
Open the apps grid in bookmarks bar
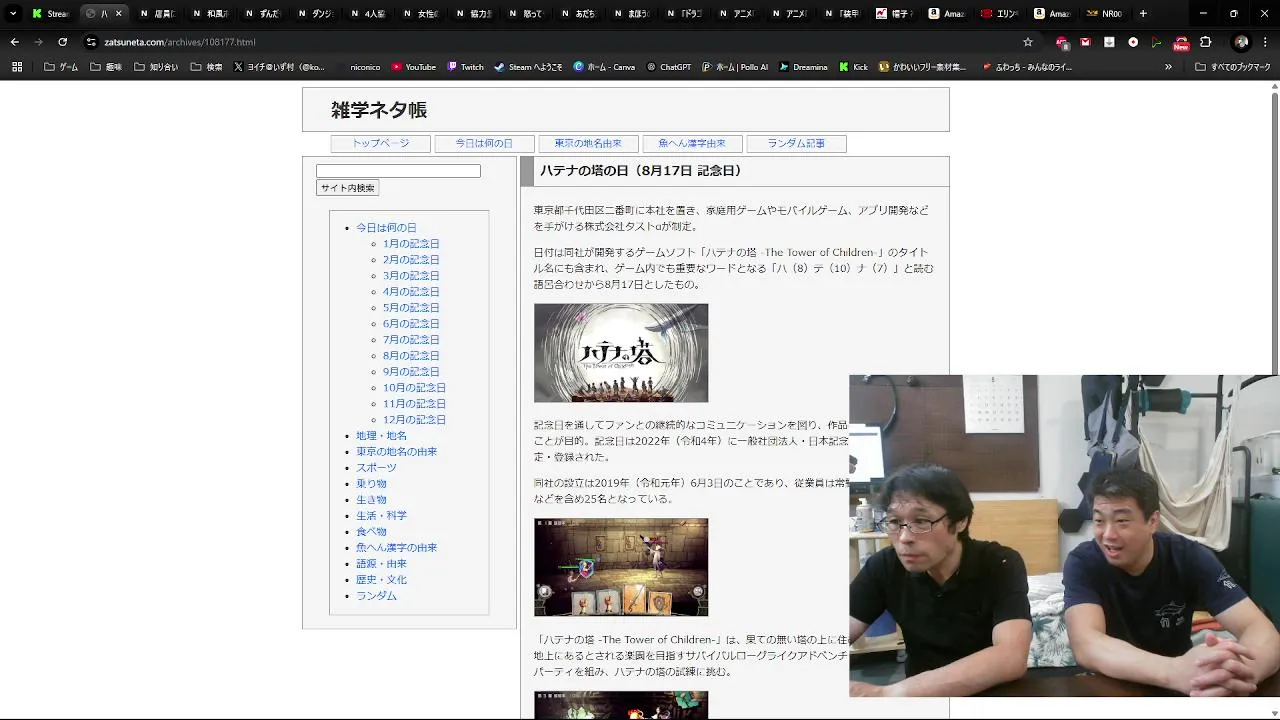coord(17,67)
